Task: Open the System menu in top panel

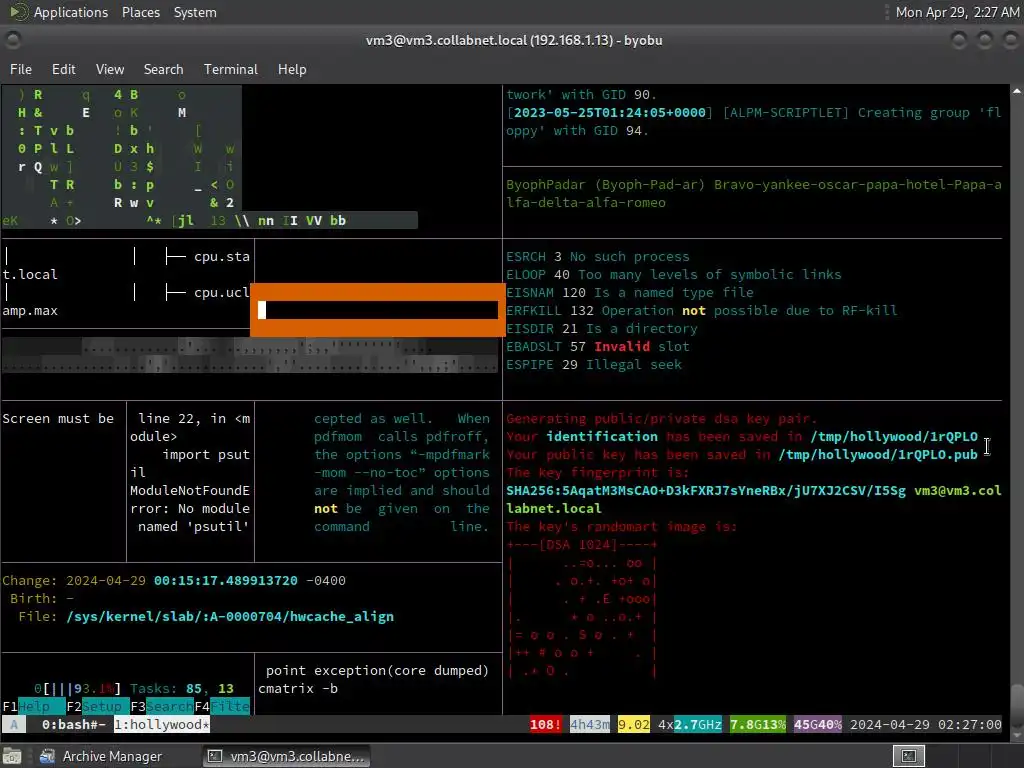Action: coord(195,12)
